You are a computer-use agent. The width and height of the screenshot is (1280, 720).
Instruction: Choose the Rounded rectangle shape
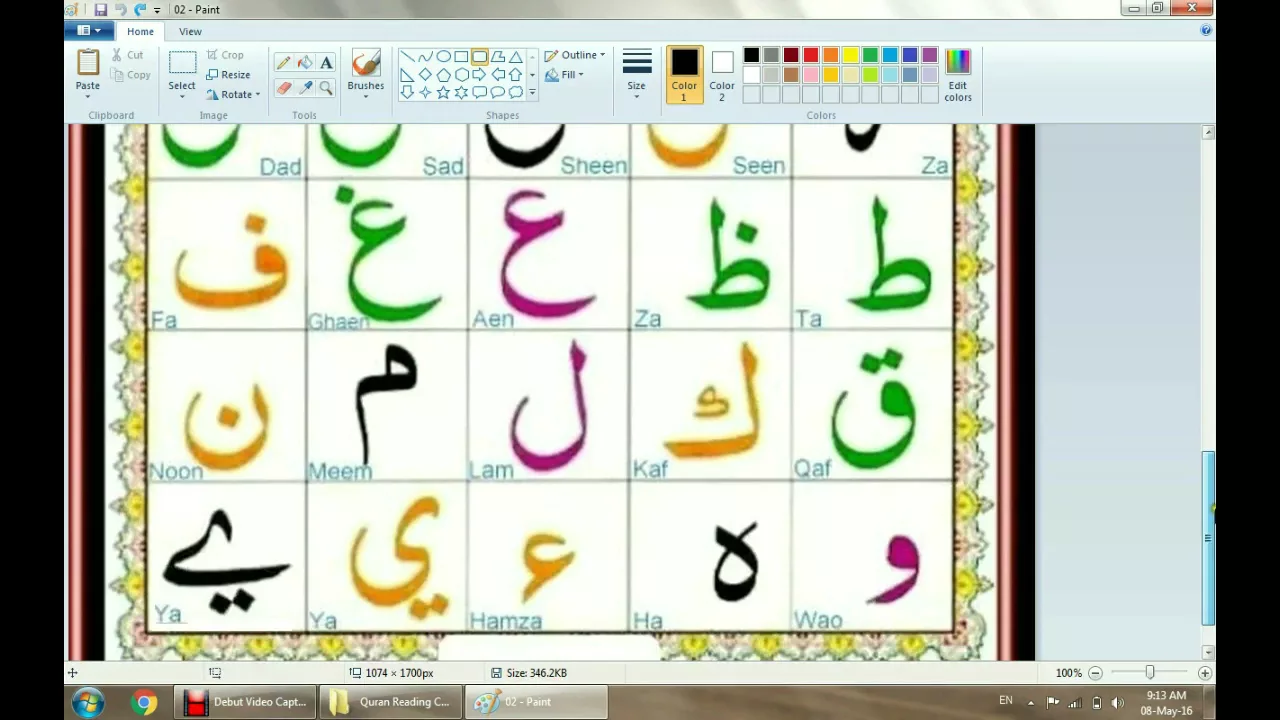point(479,57)
